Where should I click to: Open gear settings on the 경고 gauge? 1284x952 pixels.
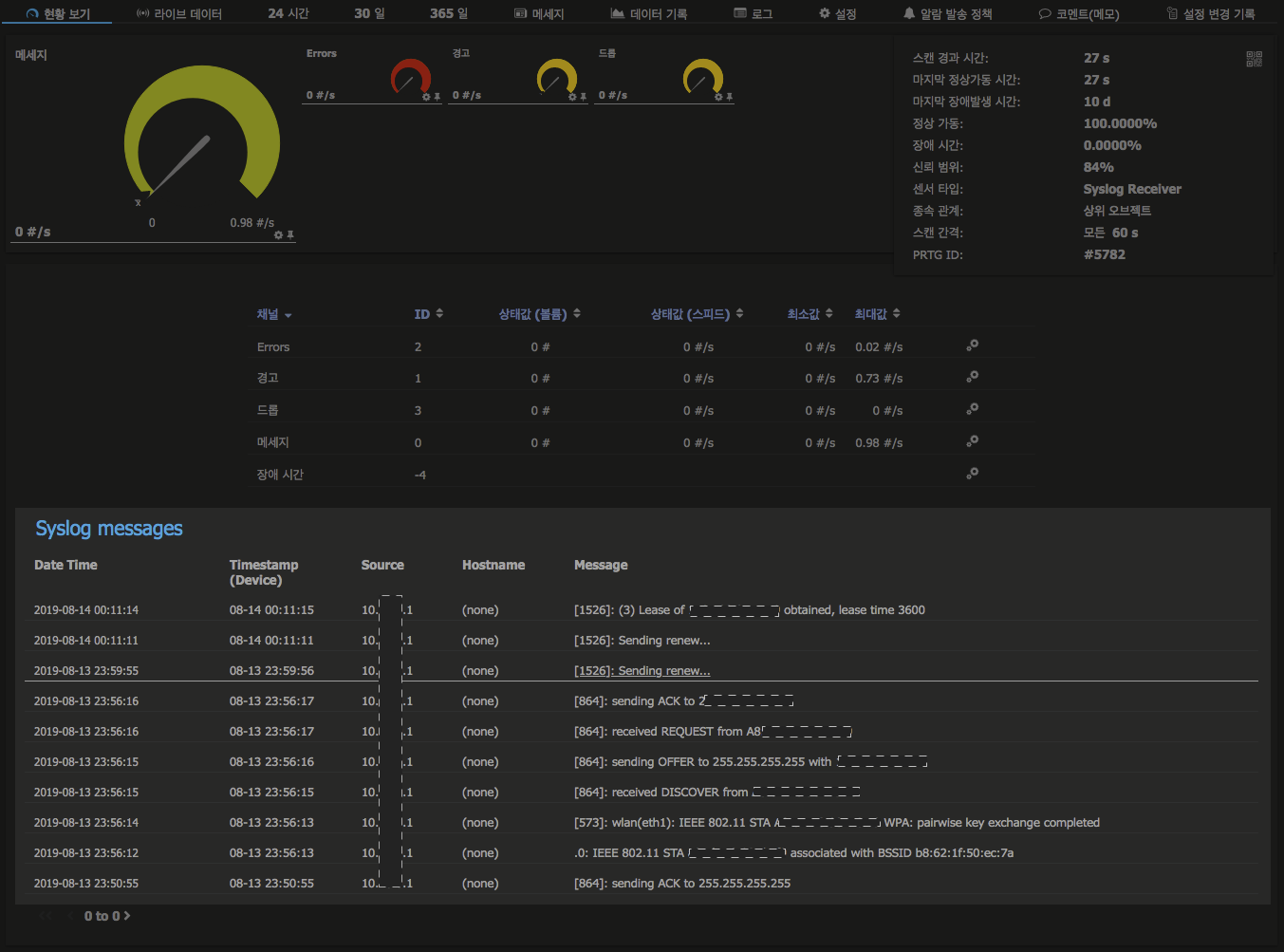pyautogui.click(x=572, y=97)
